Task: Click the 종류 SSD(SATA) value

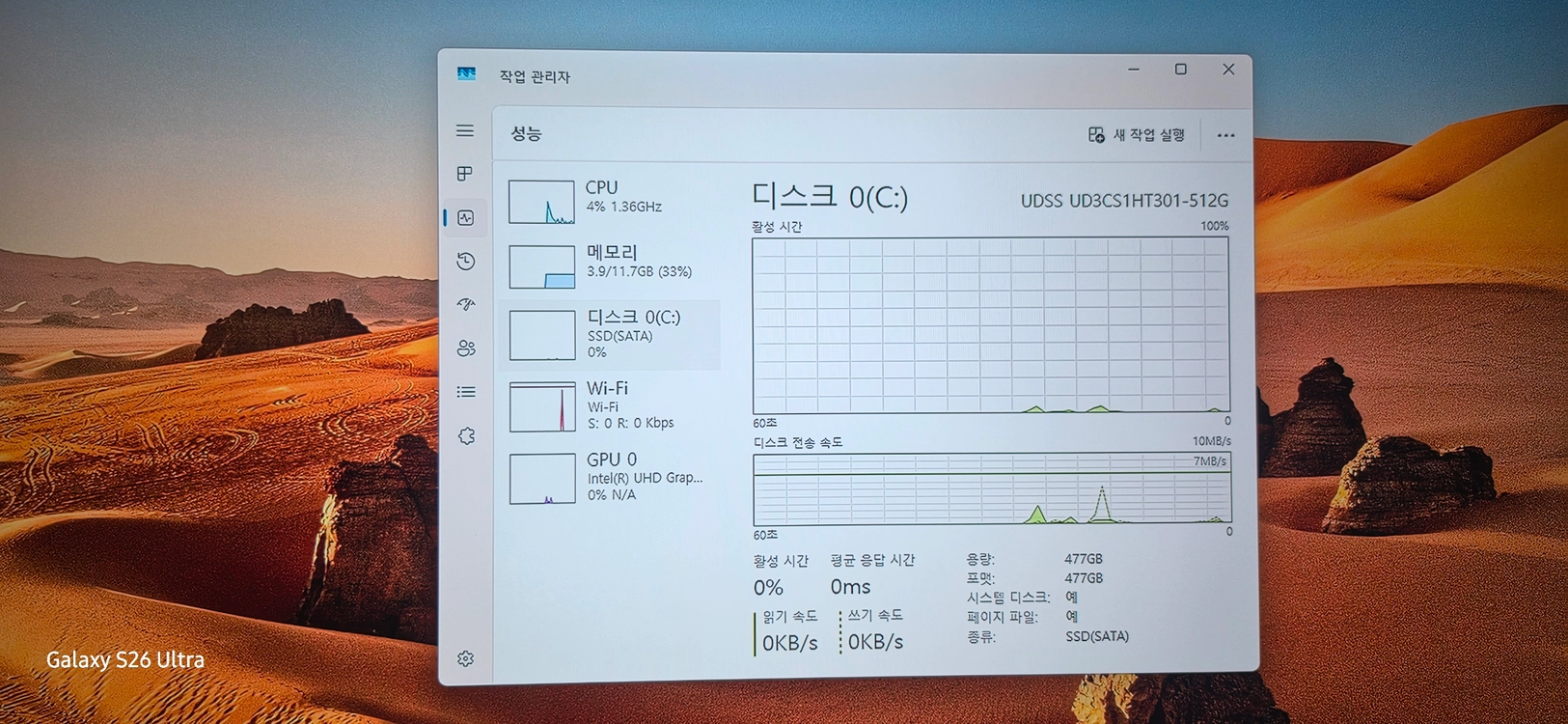Action: coord(1097,636)
